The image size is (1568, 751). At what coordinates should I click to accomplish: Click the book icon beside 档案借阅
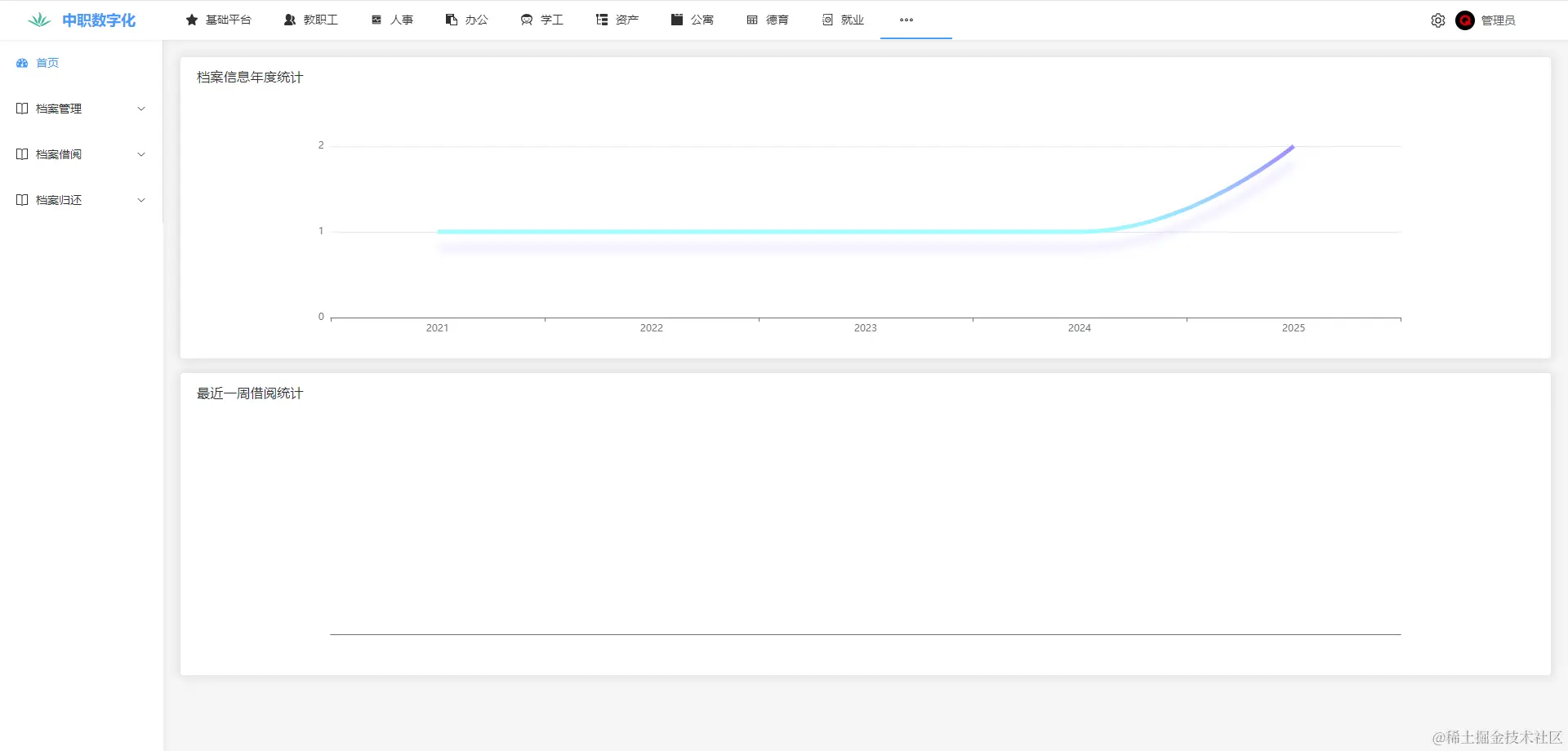coord(22,154)
